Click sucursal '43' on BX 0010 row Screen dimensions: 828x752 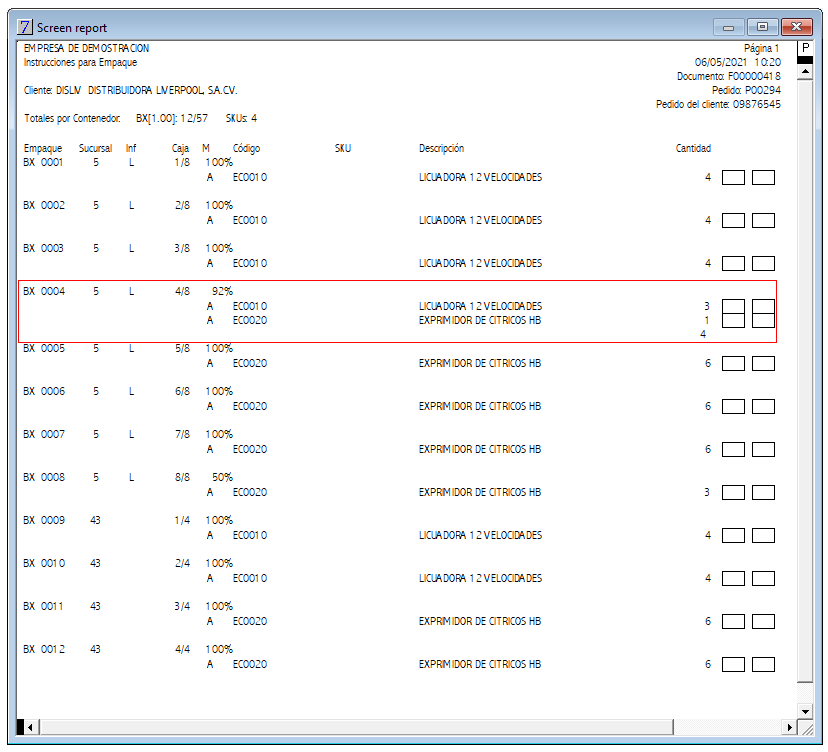point(95,563)
